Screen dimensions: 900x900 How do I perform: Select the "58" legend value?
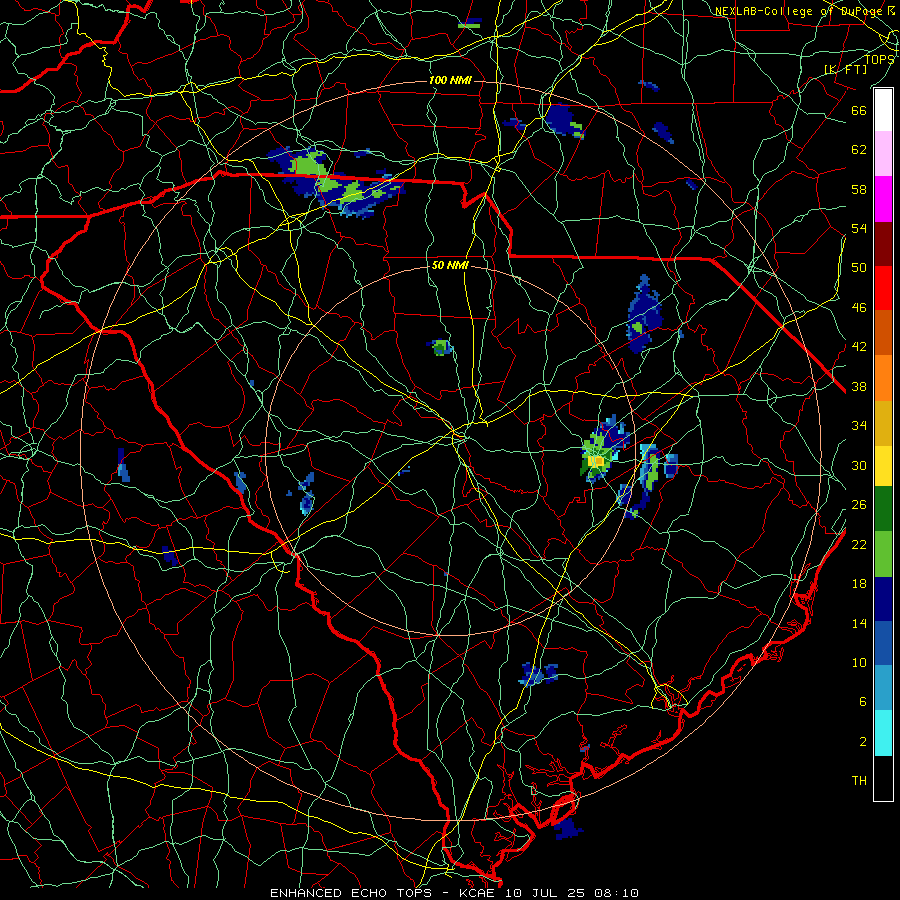859,189
